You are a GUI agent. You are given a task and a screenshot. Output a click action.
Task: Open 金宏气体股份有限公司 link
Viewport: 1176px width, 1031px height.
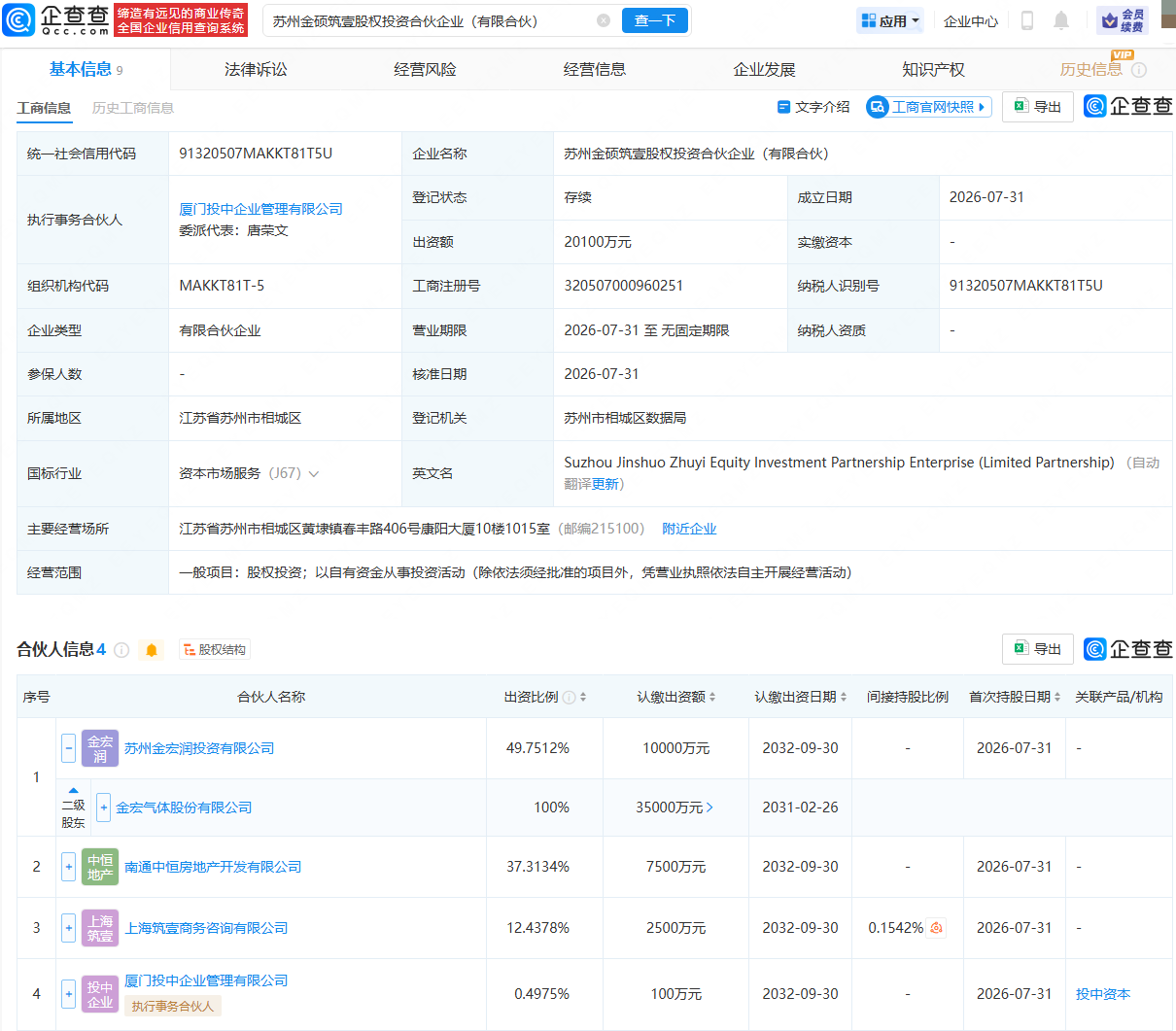184,808
